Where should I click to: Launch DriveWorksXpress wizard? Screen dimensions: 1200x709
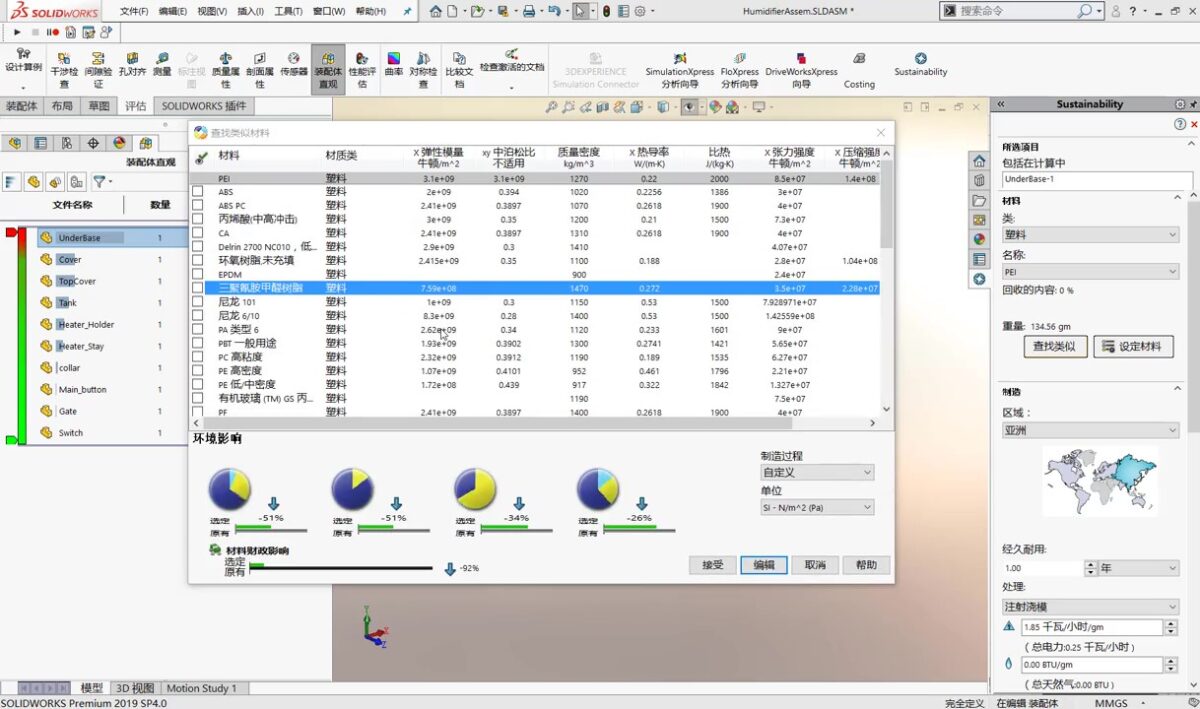pyautogui.click(x=801, y=70)
